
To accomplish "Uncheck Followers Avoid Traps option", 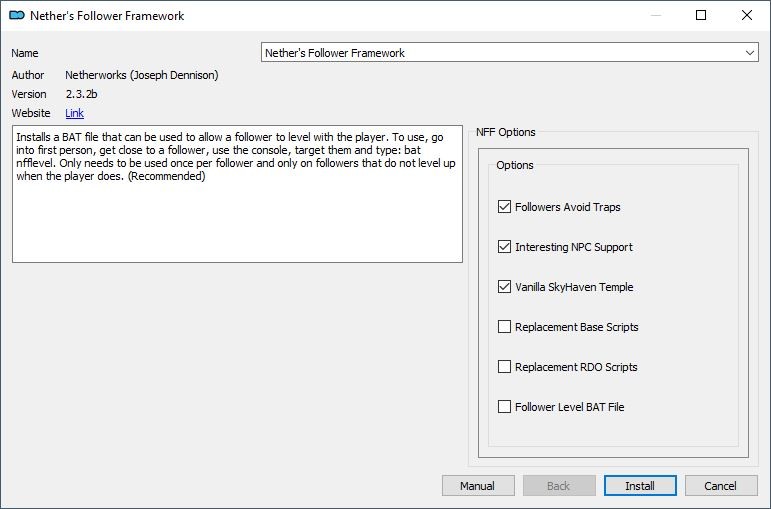I will [x=504, y=207].
